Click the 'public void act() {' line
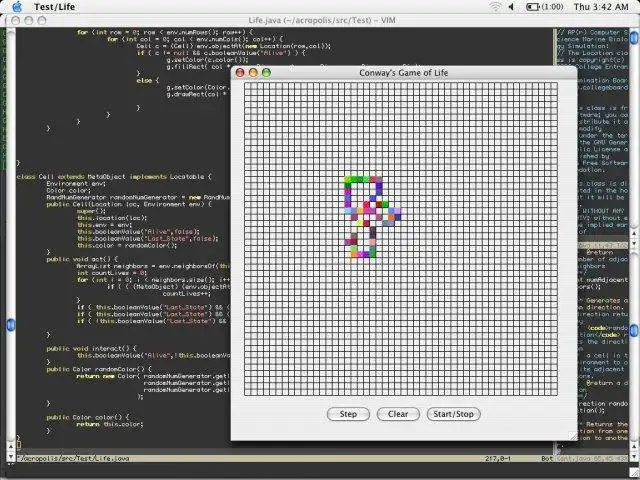 (x=82, y=259)
